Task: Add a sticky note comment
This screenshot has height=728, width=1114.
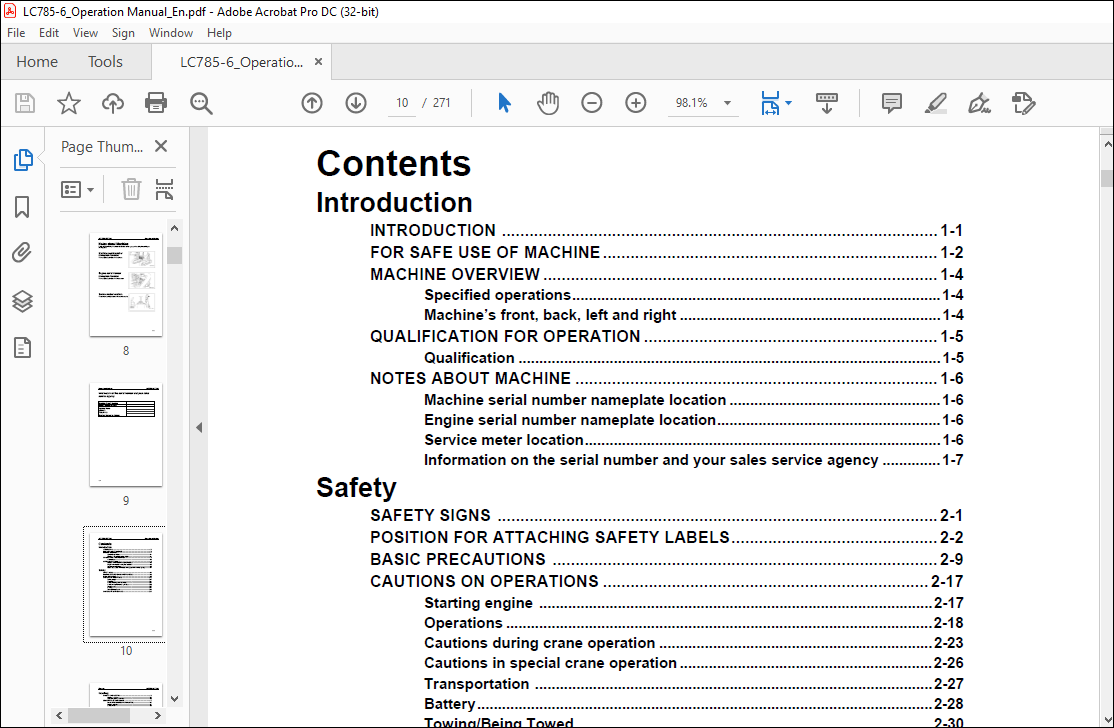Action: (892, 103)
